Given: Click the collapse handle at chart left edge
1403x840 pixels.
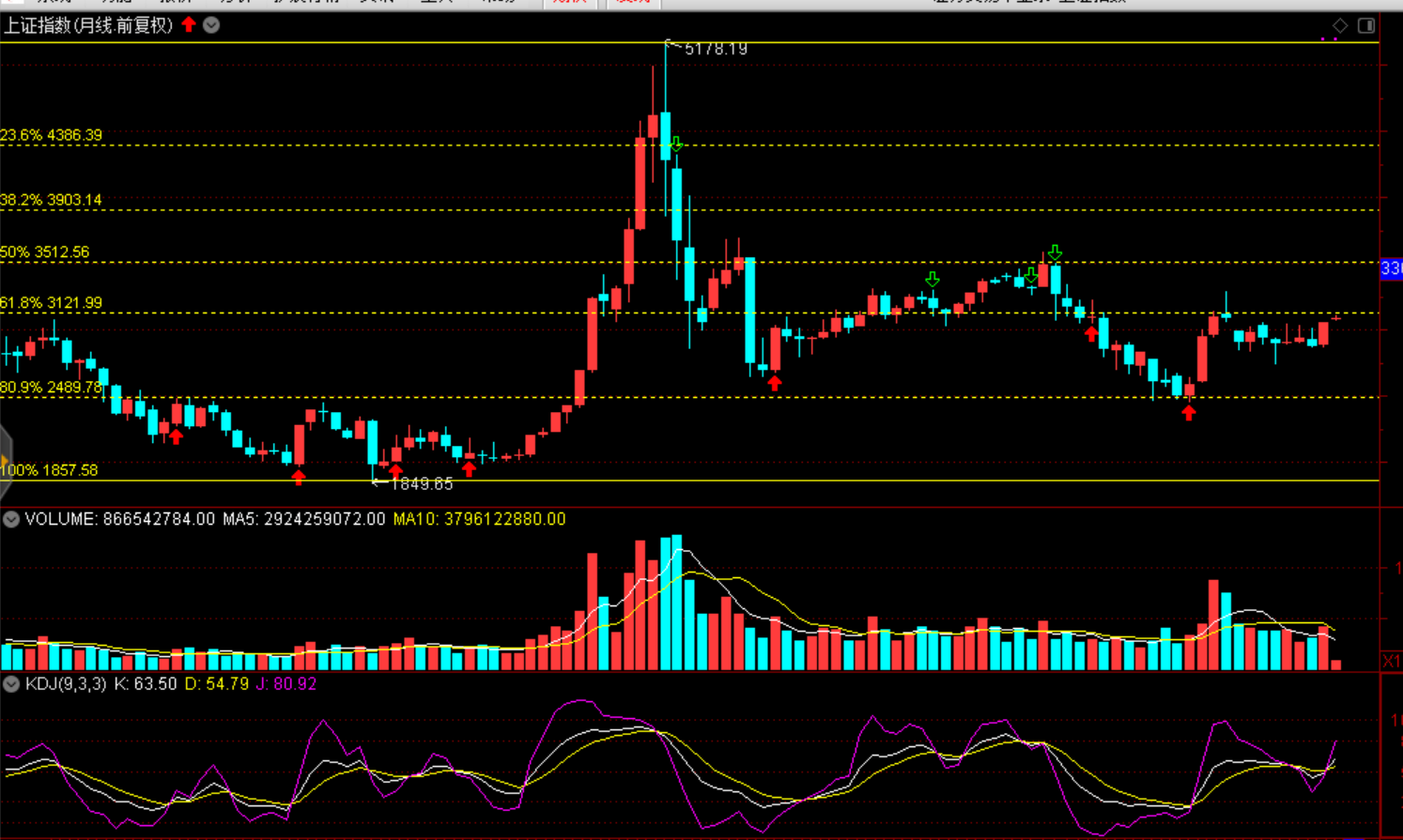Looking at the screenshot, I should pos(5,460).
